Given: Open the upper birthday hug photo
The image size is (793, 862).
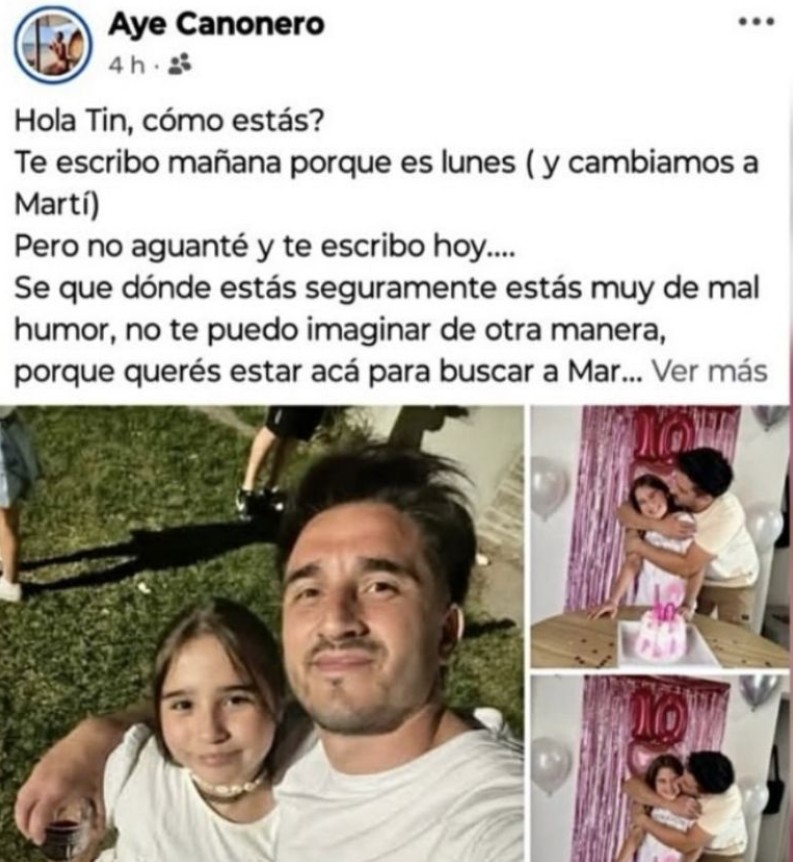Looking at the screenshot, I should pyautogui.click(x=660, y=537).
